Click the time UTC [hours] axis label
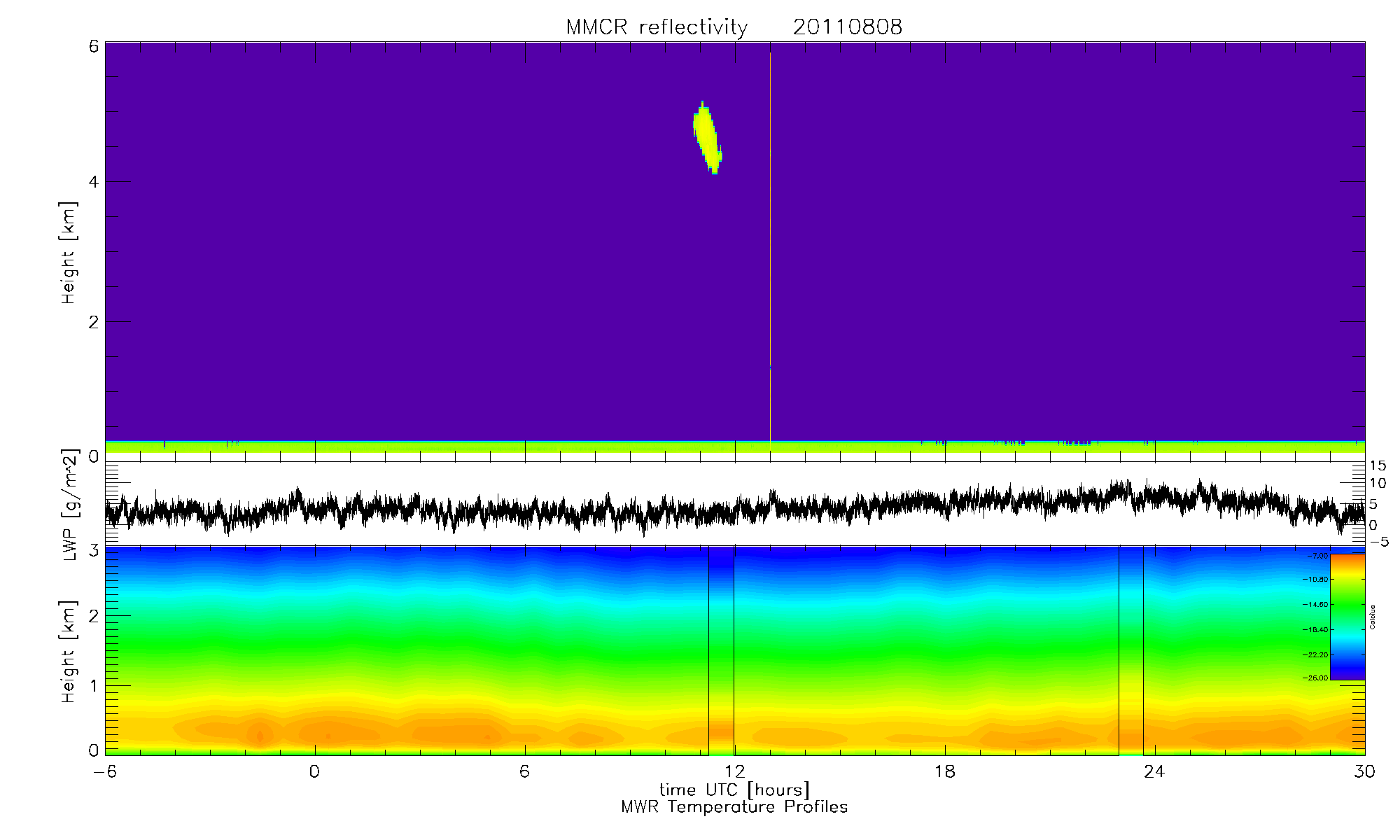The height and width of the screenshot is (840, 1400). [734, 790]
